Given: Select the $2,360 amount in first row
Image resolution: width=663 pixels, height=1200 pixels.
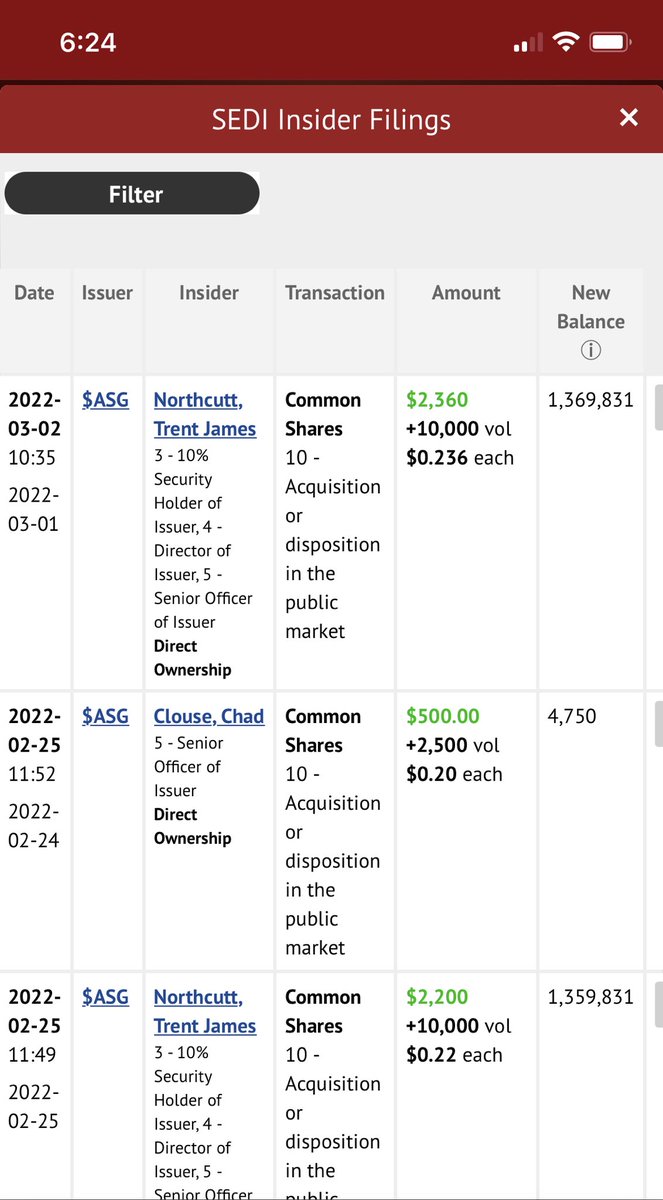Looking at the screenshot, I should (437, 400).
